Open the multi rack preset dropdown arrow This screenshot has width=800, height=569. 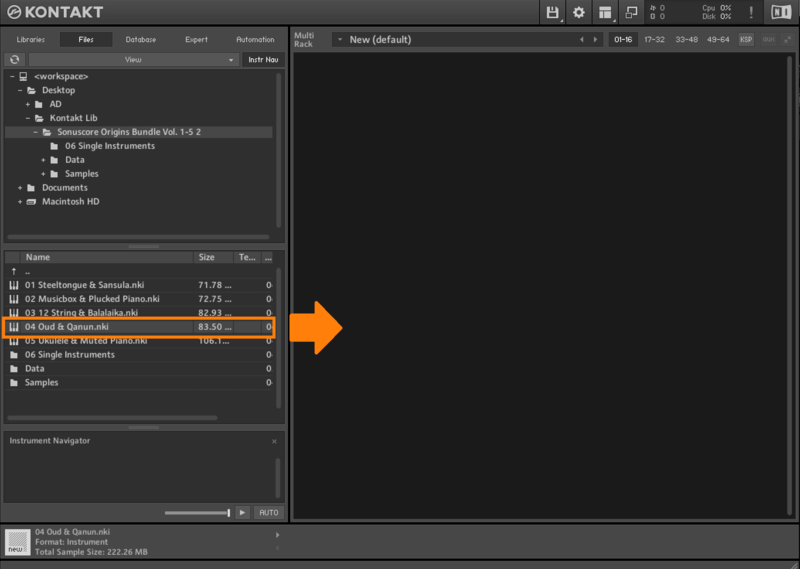click(339, 39)
